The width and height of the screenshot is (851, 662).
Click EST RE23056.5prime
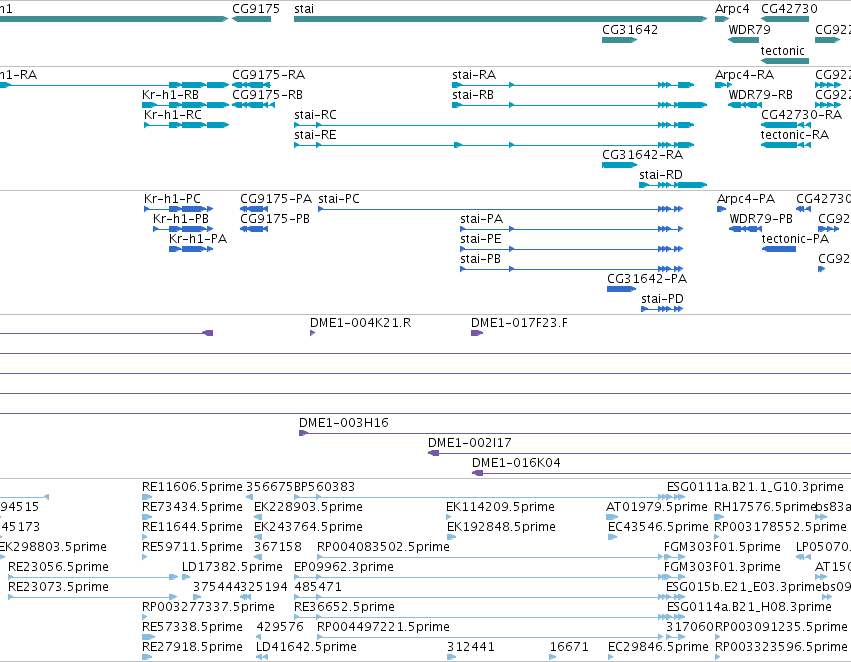coord(93,578)
